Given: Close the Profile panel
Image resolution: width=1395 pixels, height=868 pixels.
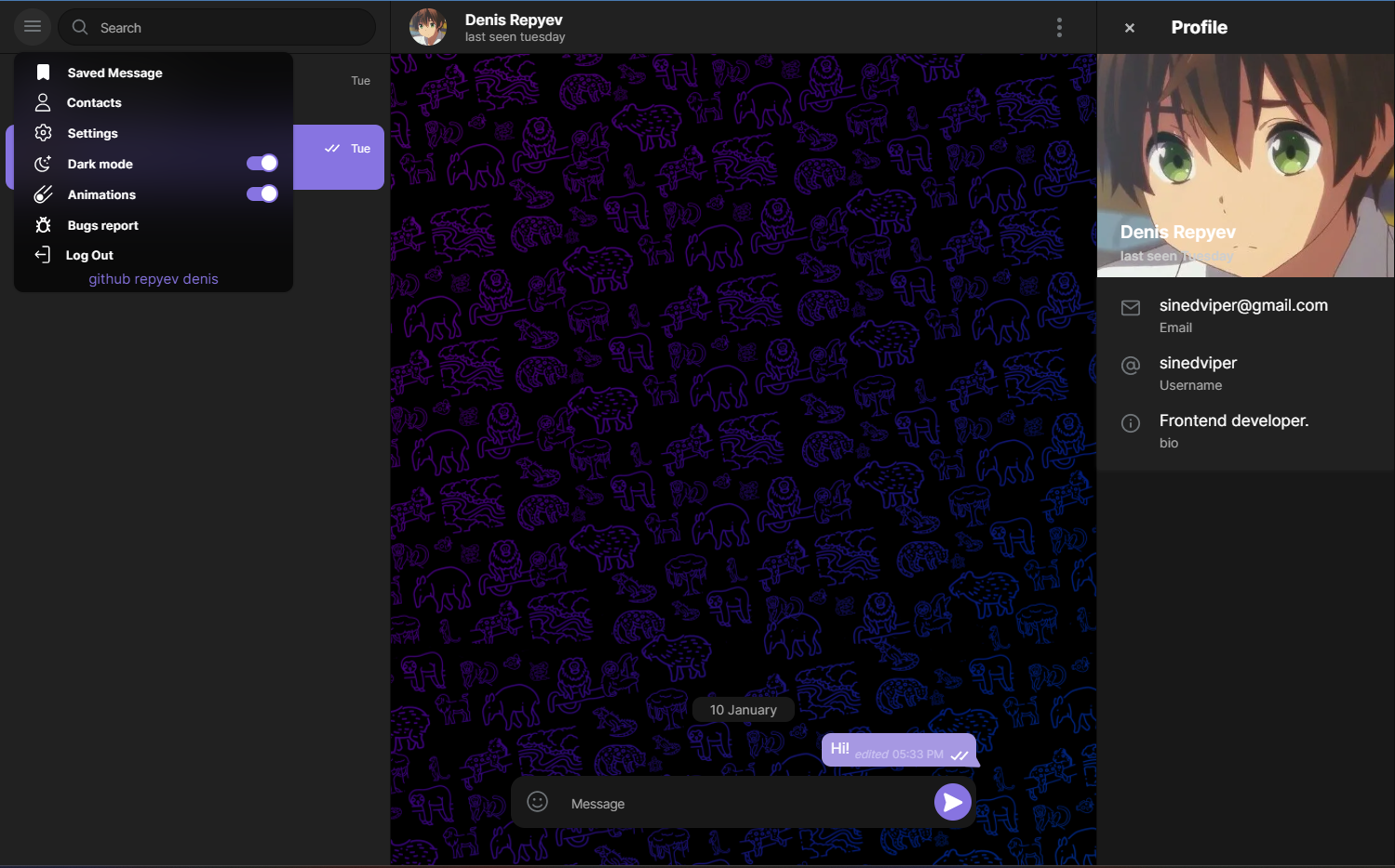Looking at the screenshot, I should [x=1129, y=28].
